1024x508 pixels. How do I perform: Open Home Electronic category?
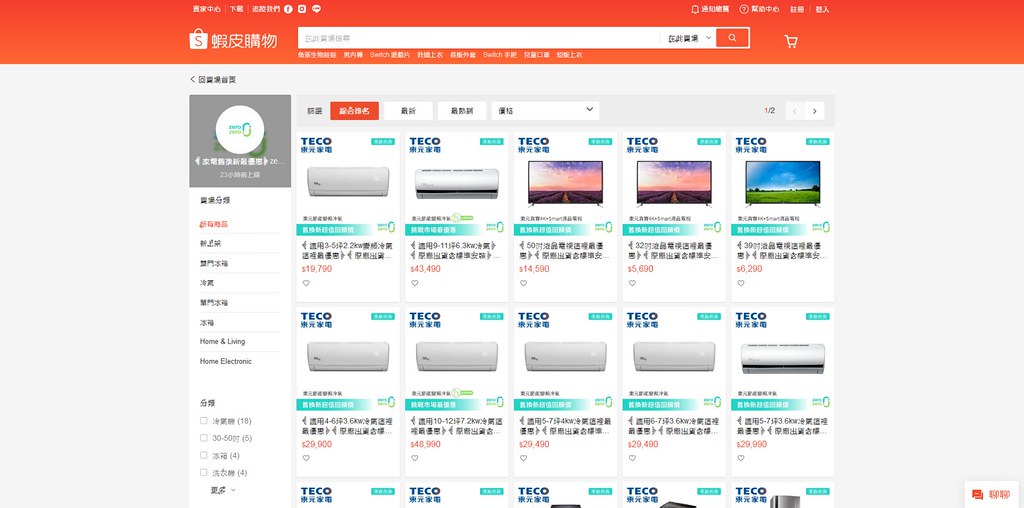click(x=225, y=361)
